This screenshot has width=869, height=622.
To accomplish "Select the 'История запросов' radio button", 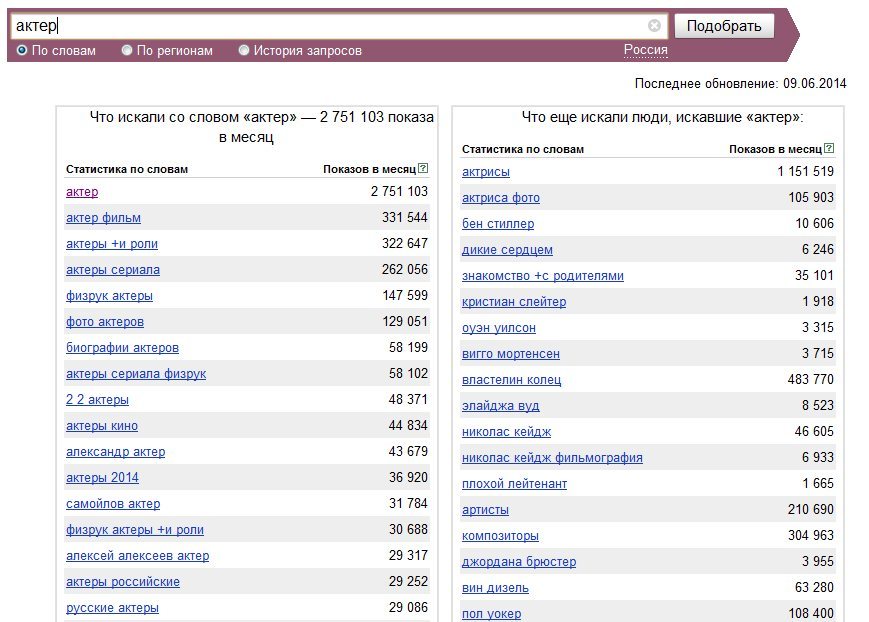I will 243,50.
